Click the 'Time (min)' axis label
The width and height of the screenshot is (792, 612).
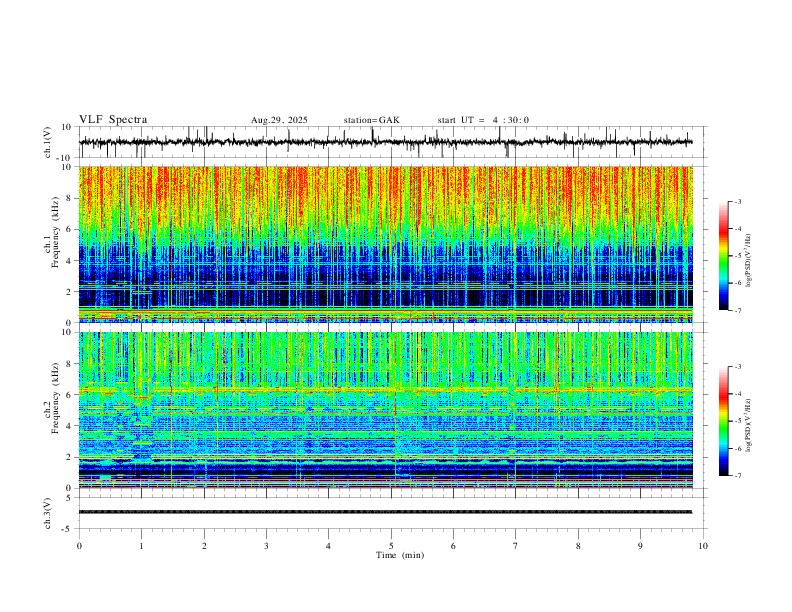tap(400, 555)
